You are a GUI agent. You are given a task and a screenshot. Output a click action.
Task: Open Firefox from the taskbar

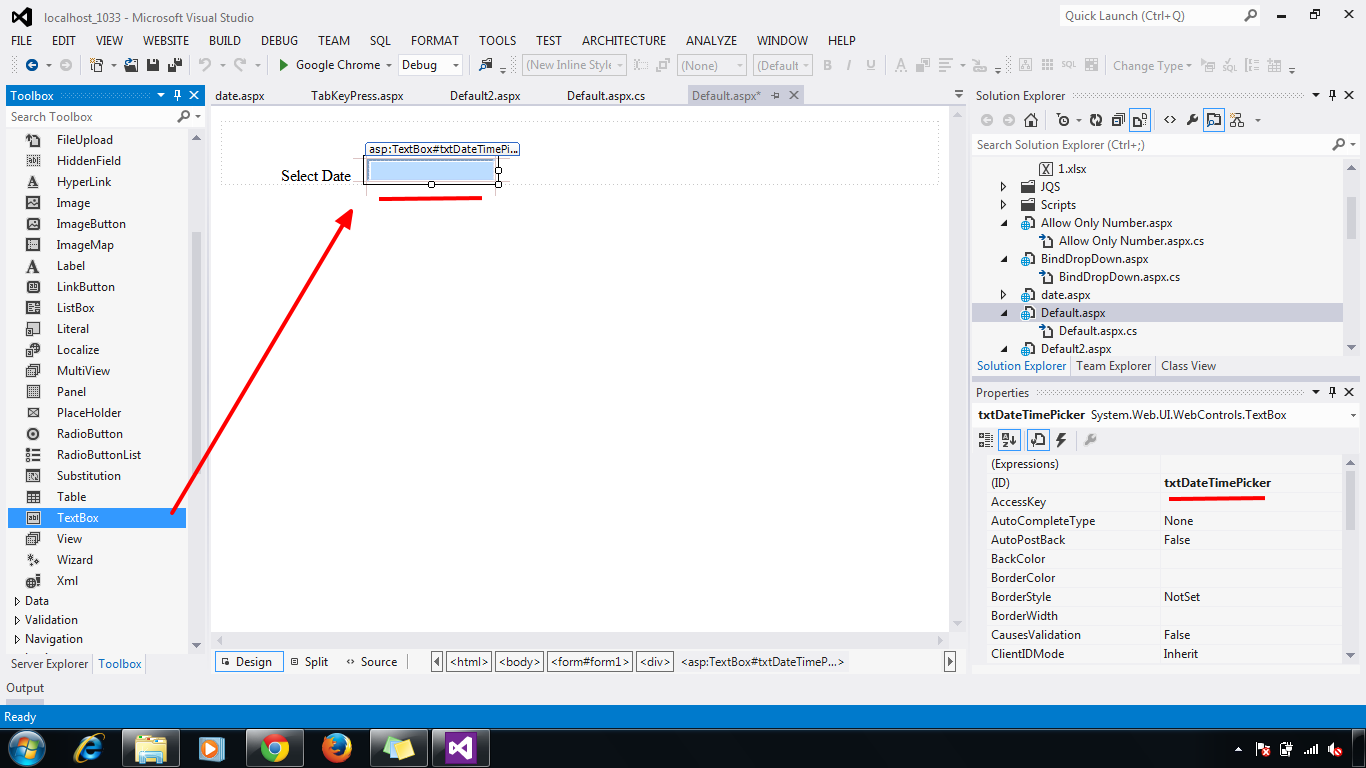click(x=337, y=747)
